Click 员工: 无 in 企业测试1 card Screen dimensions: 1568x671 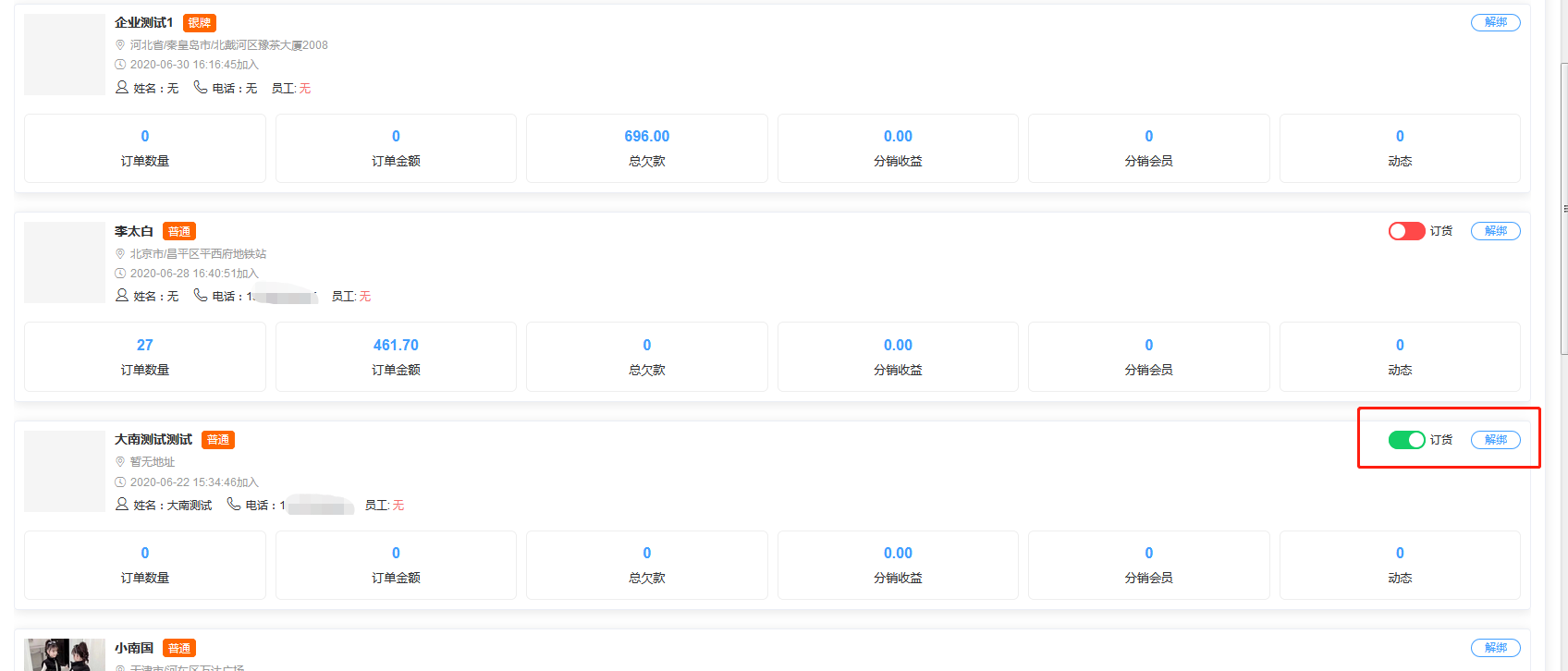pos(291,89)
